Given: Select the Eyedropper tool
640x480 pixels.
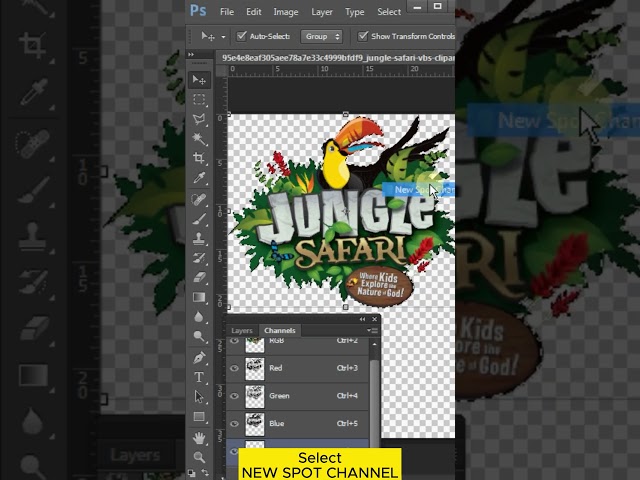Looking at the screenshot, I should (199, 178).
